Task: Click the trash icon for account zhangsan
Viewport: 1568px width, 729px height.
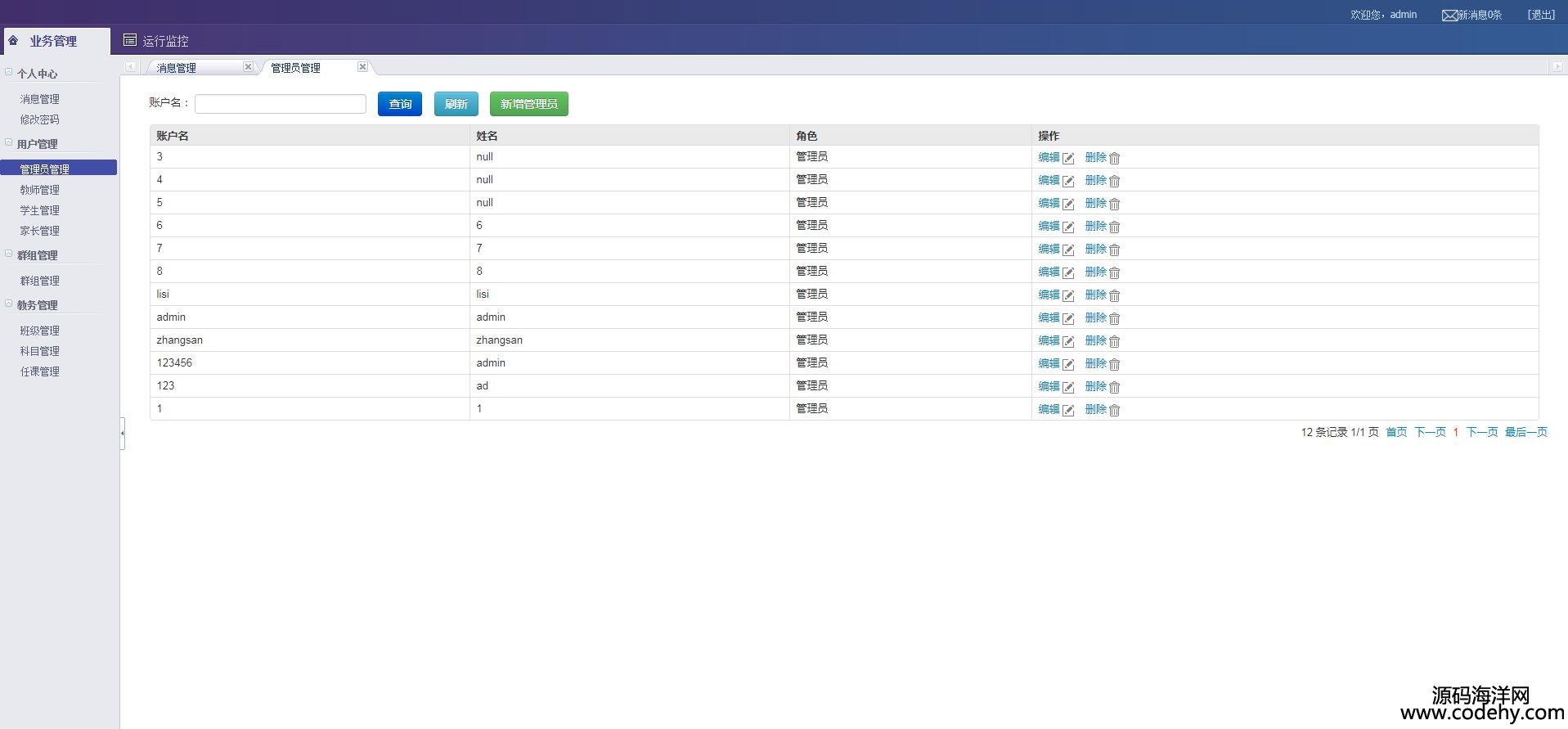Action: pos(1114,341)
